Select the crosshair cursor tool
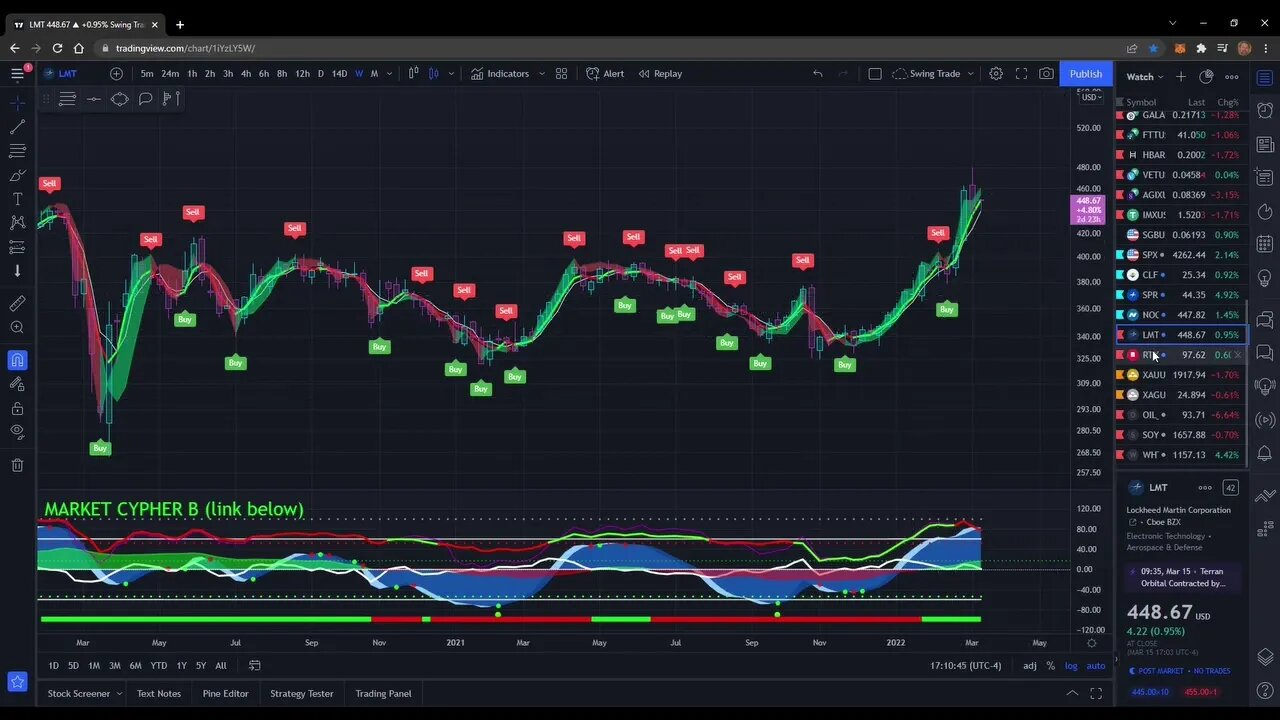The width and height of the screenshot is (1280, 720). (17, 103)
